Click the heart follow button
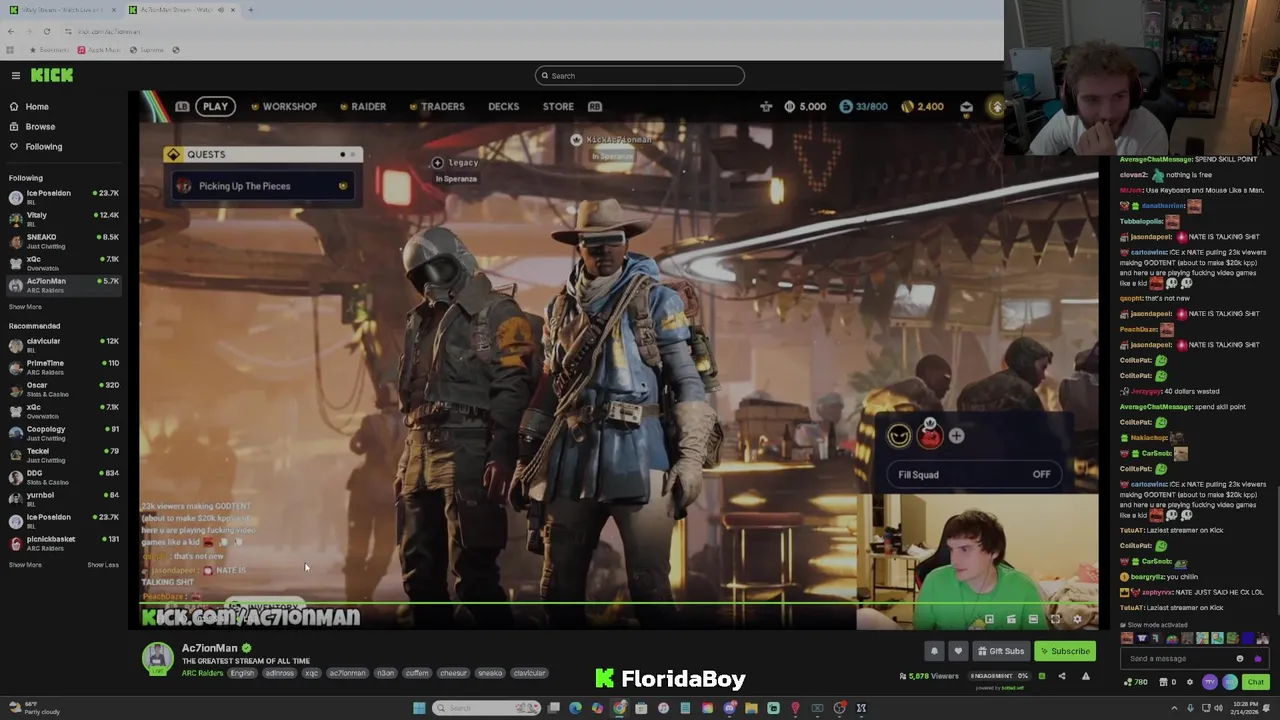Viewport: 1280px width, 720px height. [958, 651]
